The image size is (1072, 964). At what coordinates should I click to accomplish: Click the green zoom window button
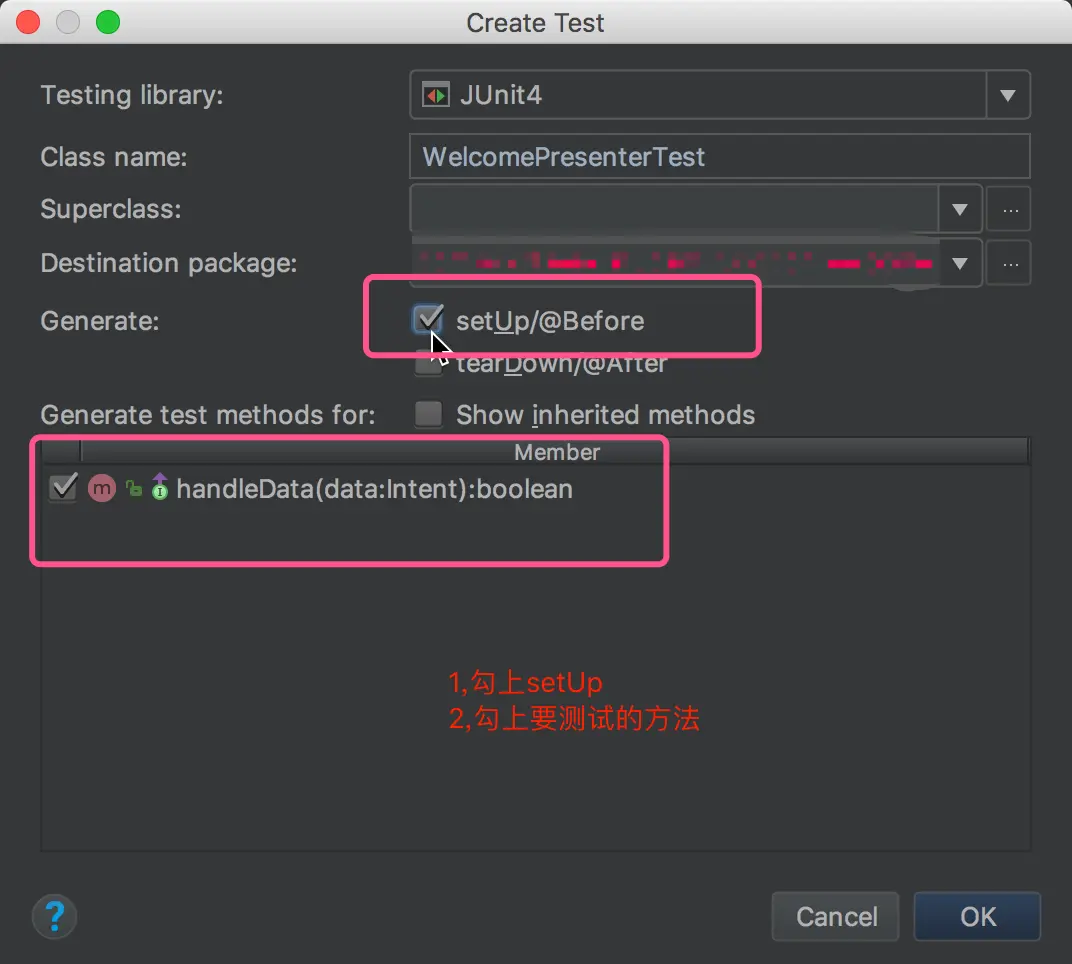click(x=107, y=22)
